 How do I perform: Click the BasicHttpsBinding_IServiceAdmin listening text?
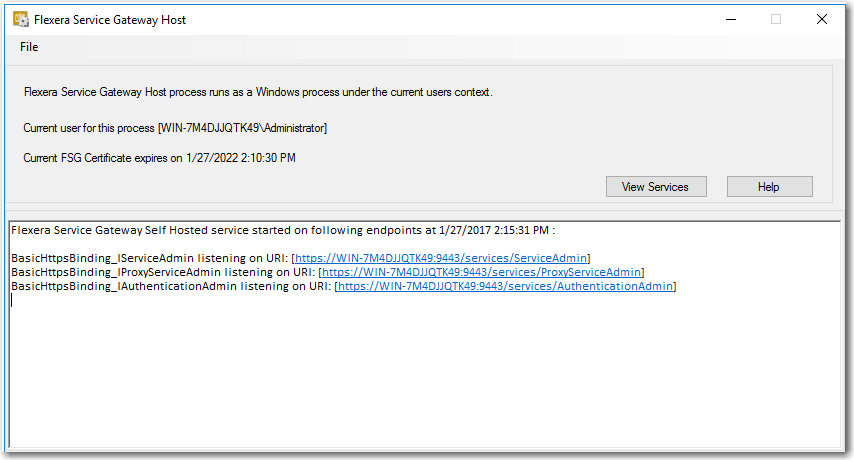coord(150,258)
